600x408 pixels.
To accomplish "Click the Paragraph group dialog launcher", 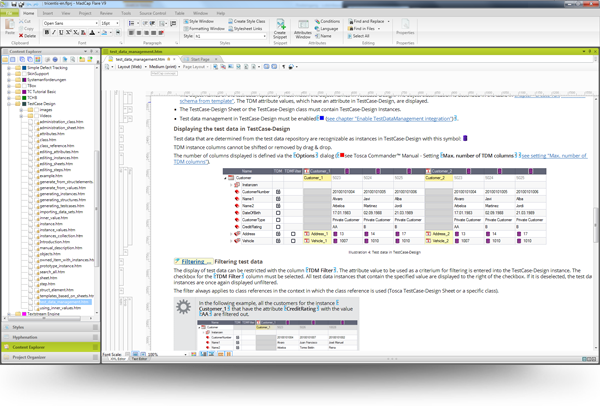I will pos(176,43).
